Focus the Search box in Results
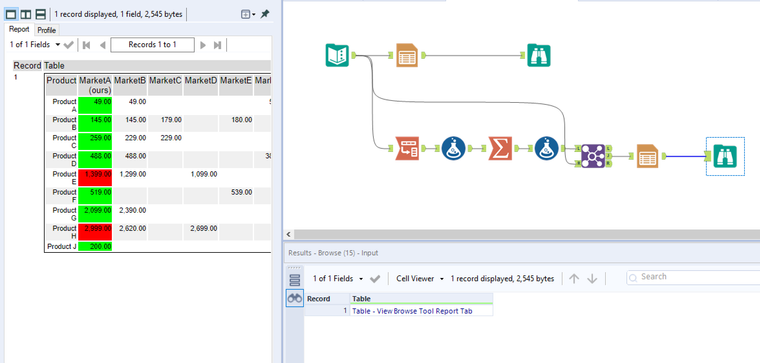This screenshot has width=760, height=363. pos(694,277)
